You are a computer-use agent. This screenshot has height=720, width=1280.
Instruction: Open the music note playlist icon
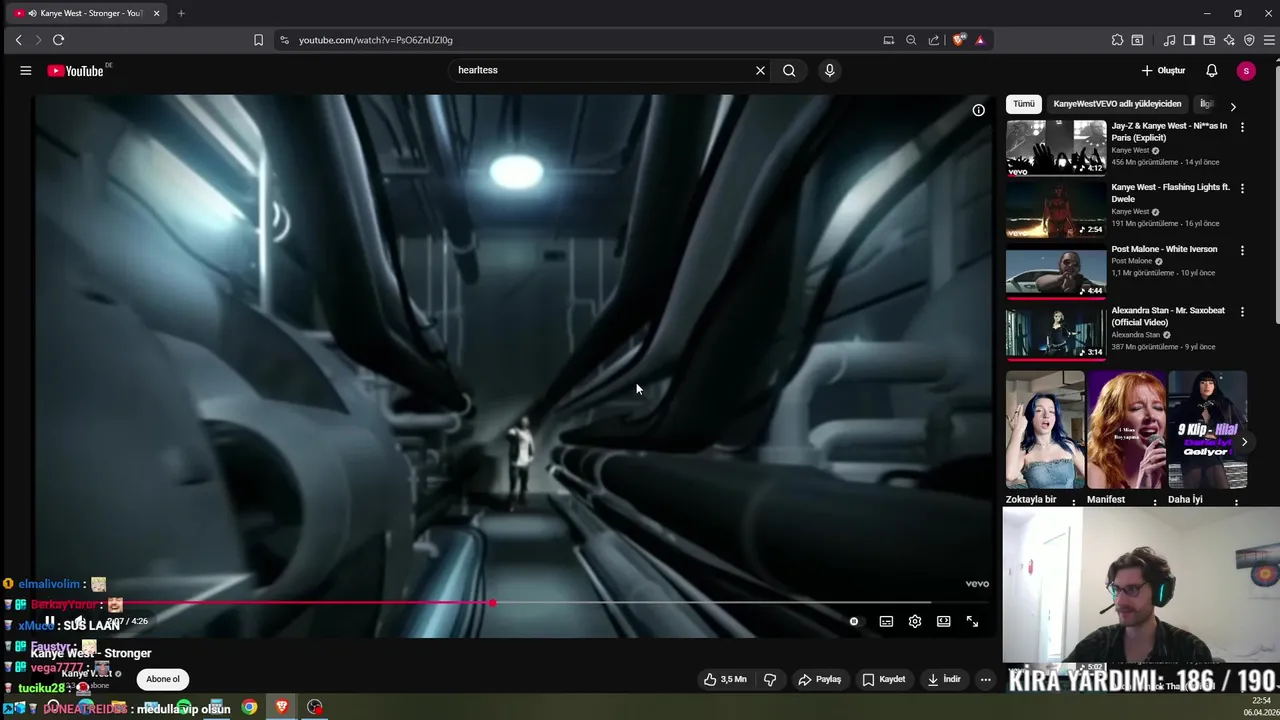[x=1169, y=40]
